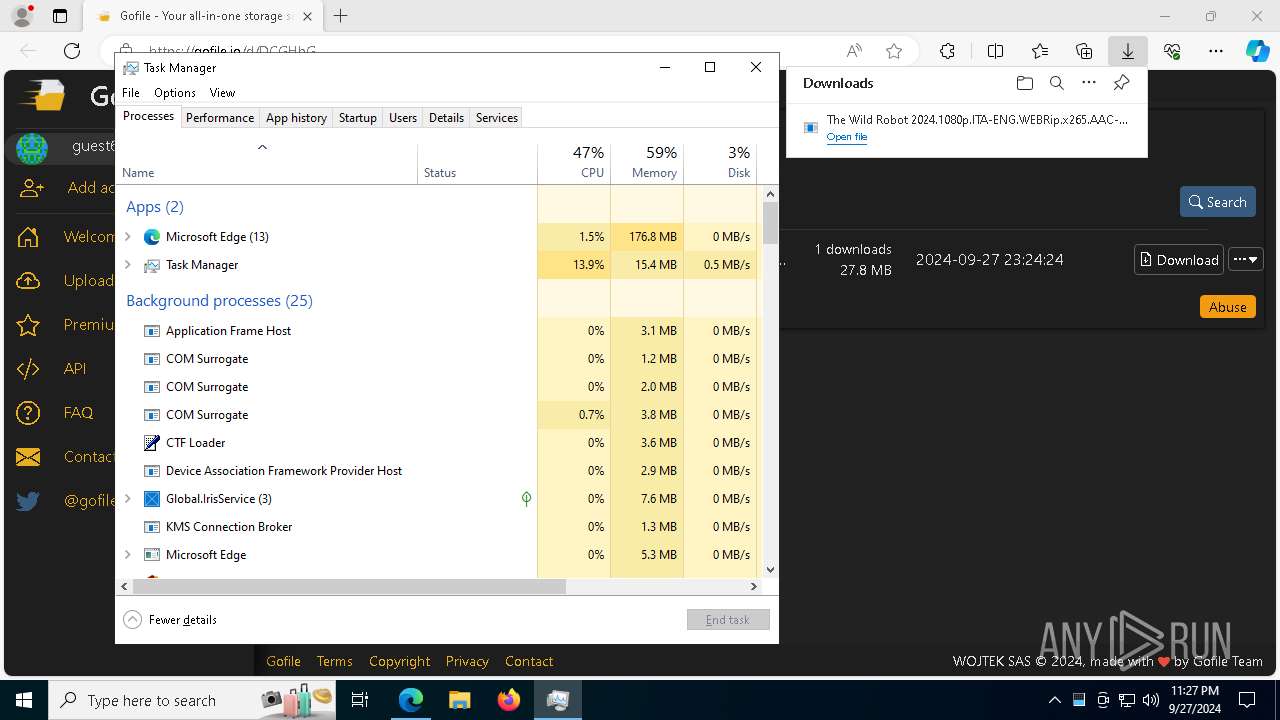Open Task Manager File menu
1280x720 pixels.
click(x=131, y=93)
